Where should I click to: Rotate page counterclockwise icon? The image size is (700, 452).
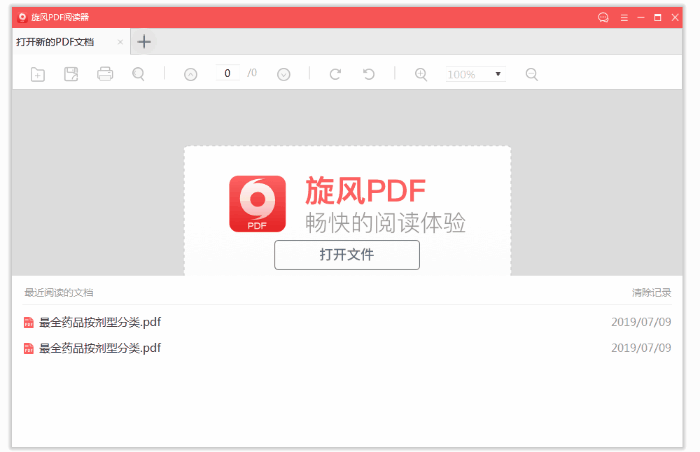[x=369, y=74]
